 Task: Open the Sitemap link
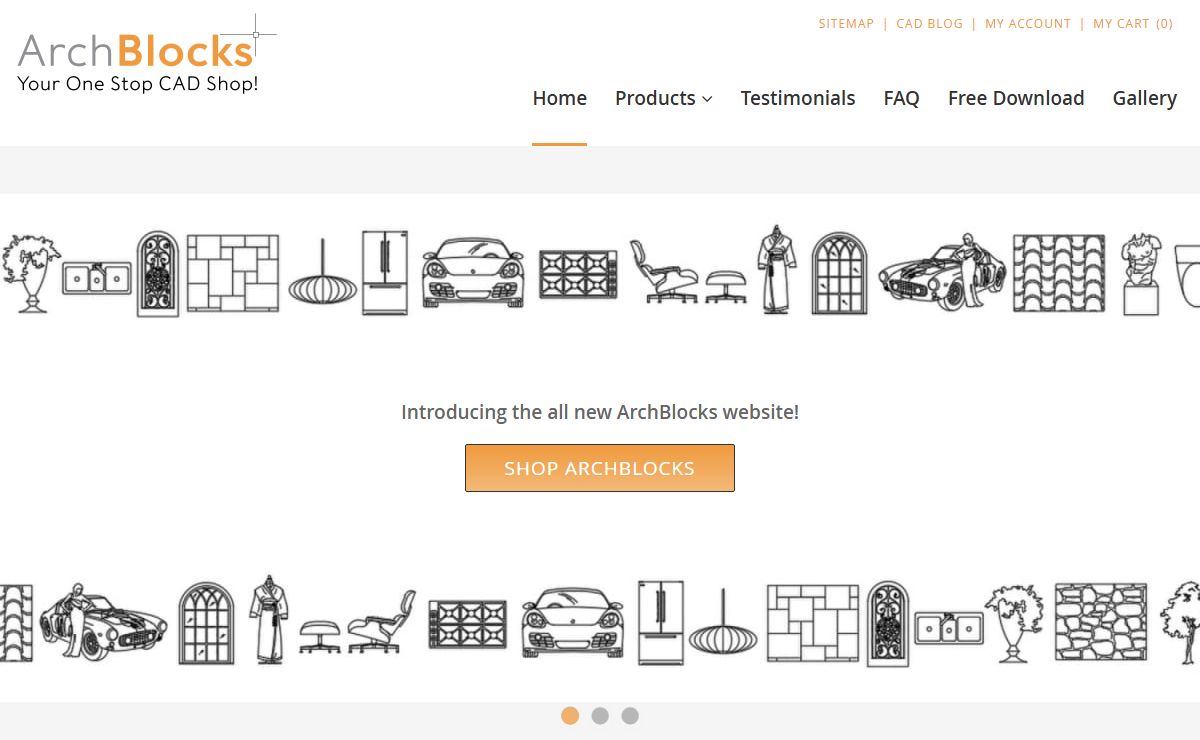(x=846, y=23)
